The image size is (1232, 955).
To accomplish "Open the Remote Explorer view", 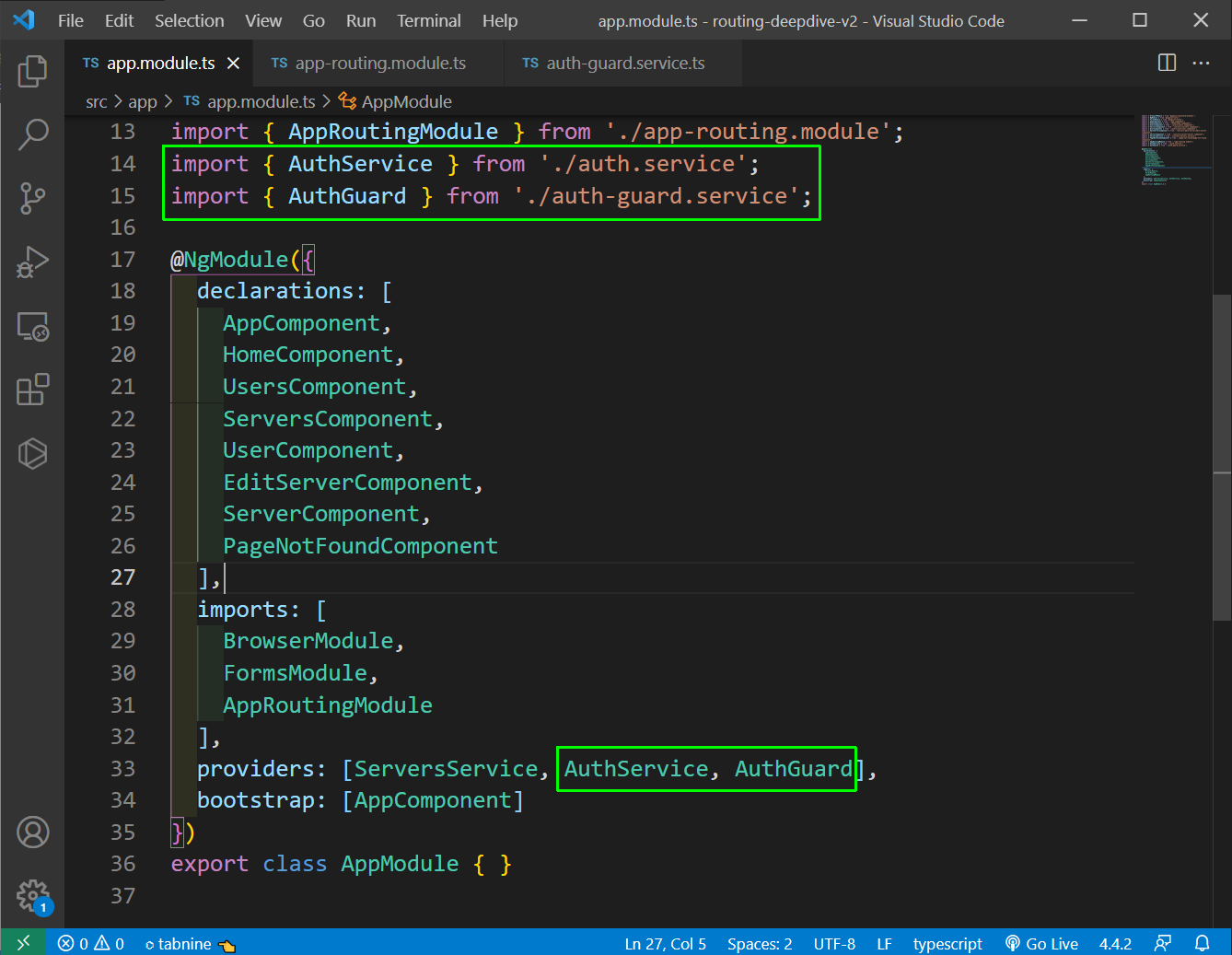I will [x=32, y=326].
